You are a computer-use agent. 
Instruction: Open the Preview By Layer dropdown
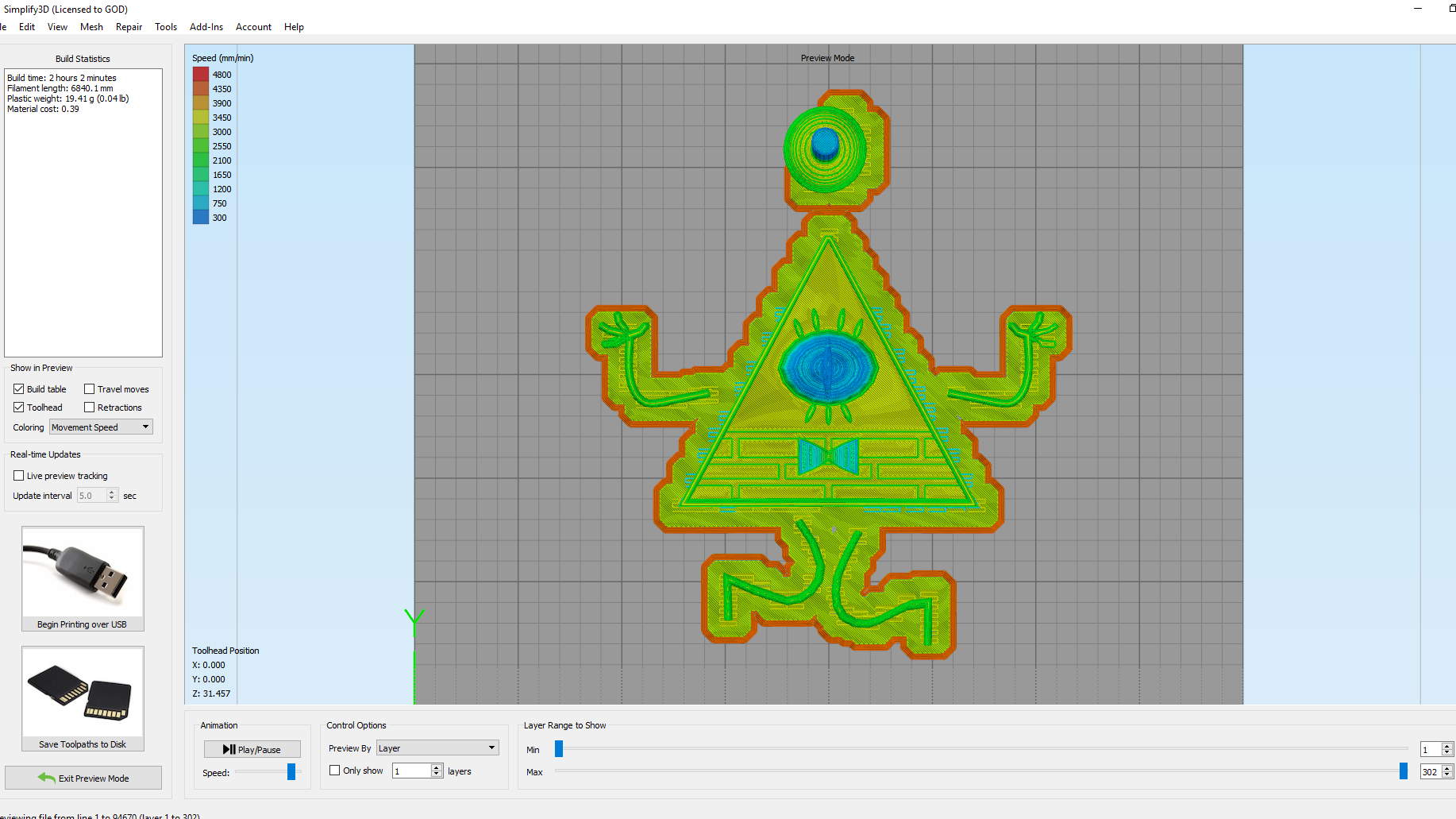[437, 748]
